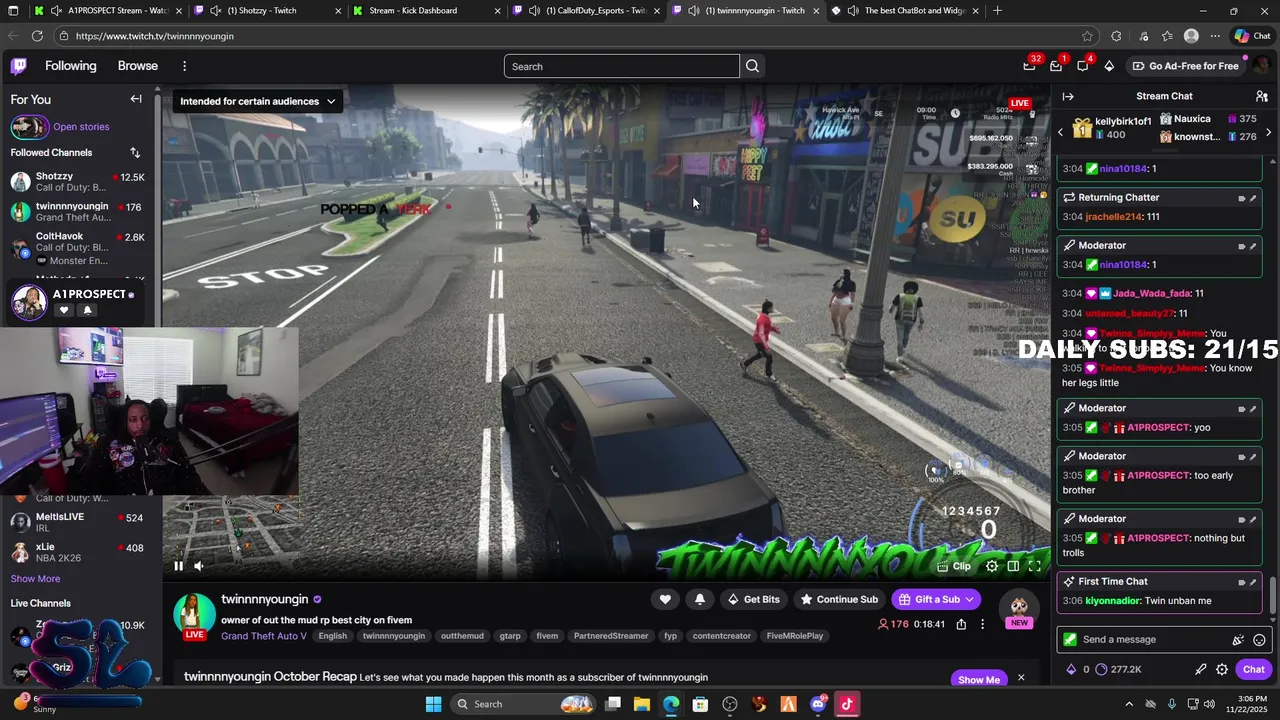Toggle audio on CallofDuty_Esports tab

[x=534, y=11]
